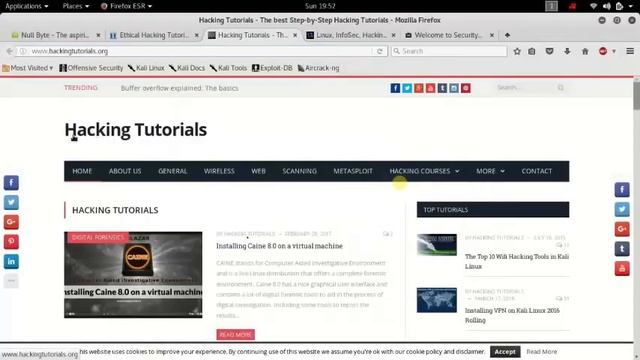Open right sidebar Facebook follow button
This screenshot has height=360, width=640.
tap(622, 190)
